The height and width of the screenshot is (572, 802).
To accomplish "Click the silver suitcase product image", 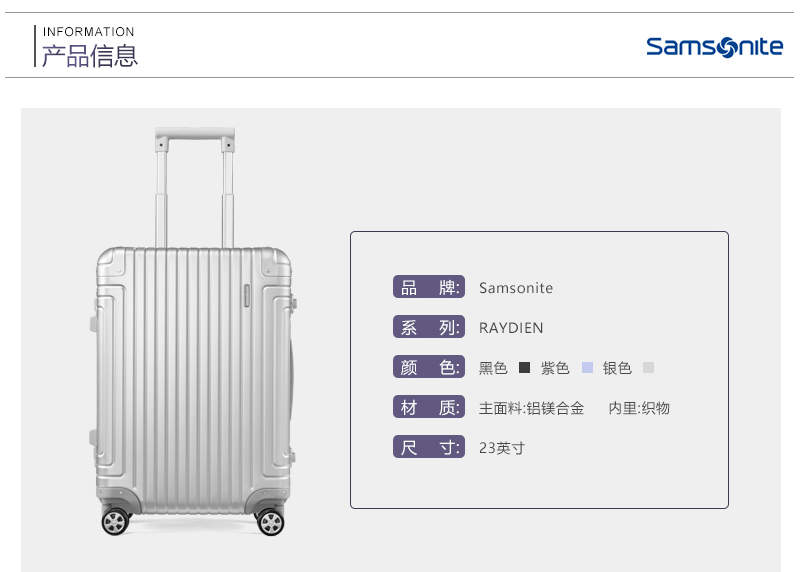I will (x=193, y=332).
